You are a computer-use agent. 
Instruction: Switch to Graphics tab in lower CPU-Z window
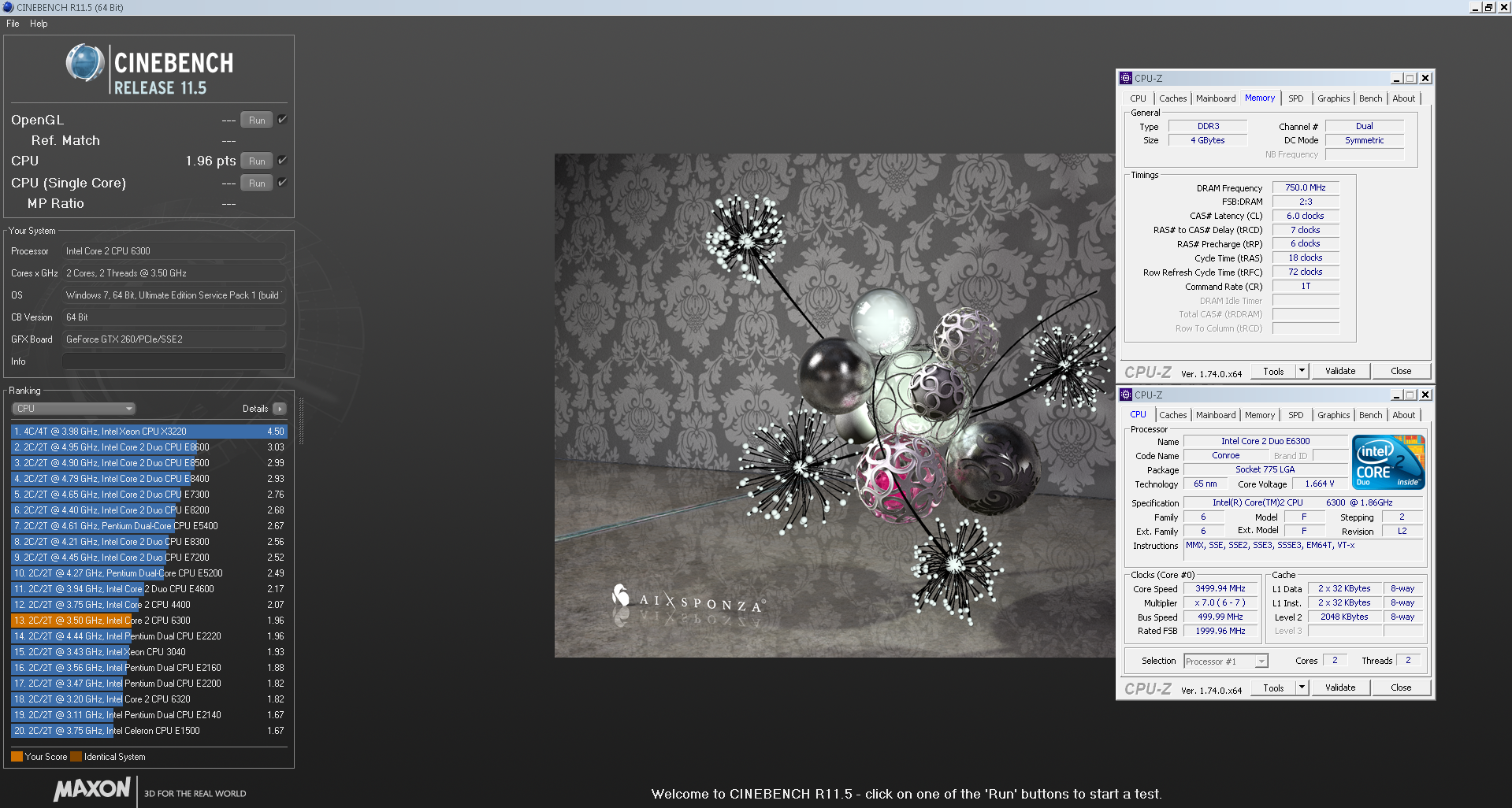coord(1333,415)
